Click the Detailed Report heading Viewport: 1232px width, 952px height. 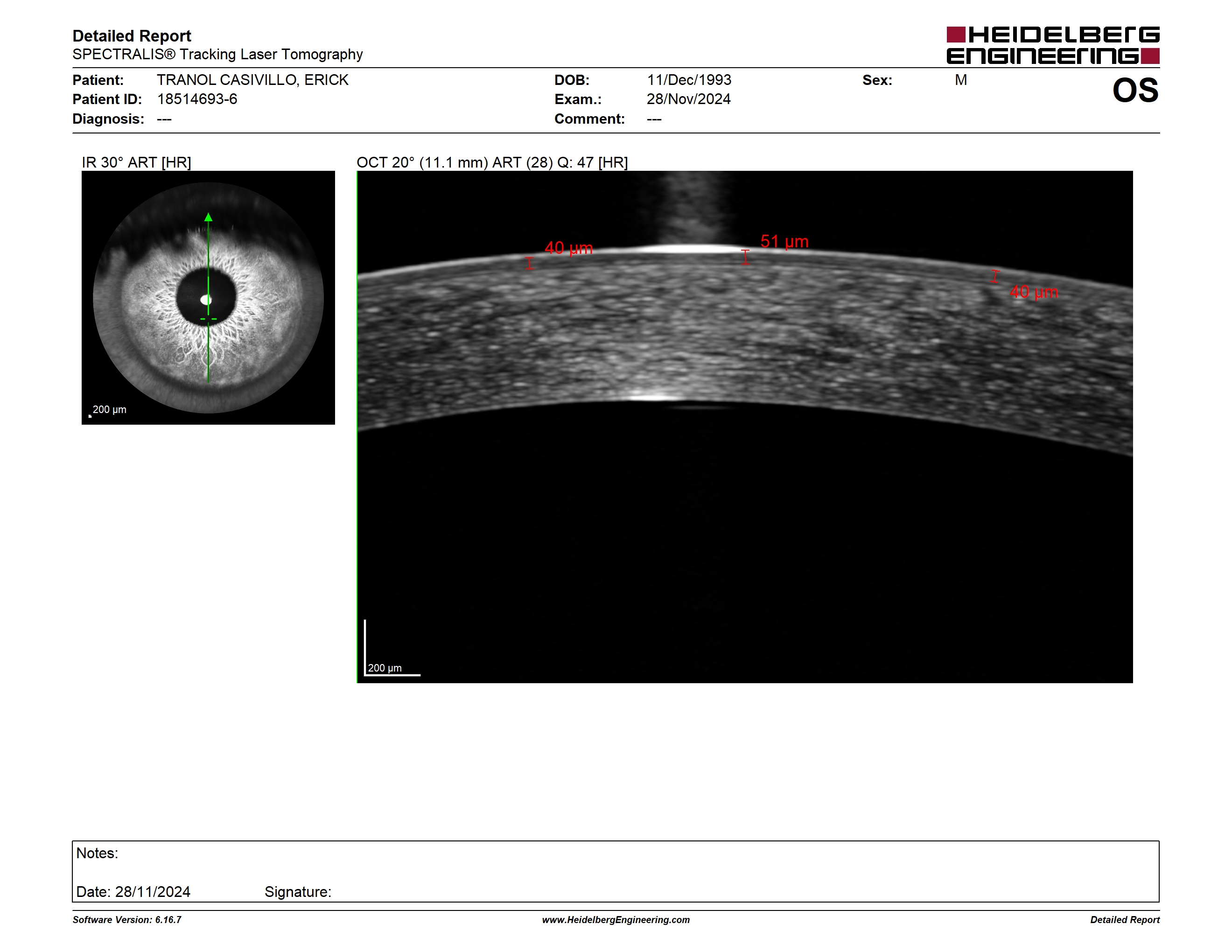132,36
